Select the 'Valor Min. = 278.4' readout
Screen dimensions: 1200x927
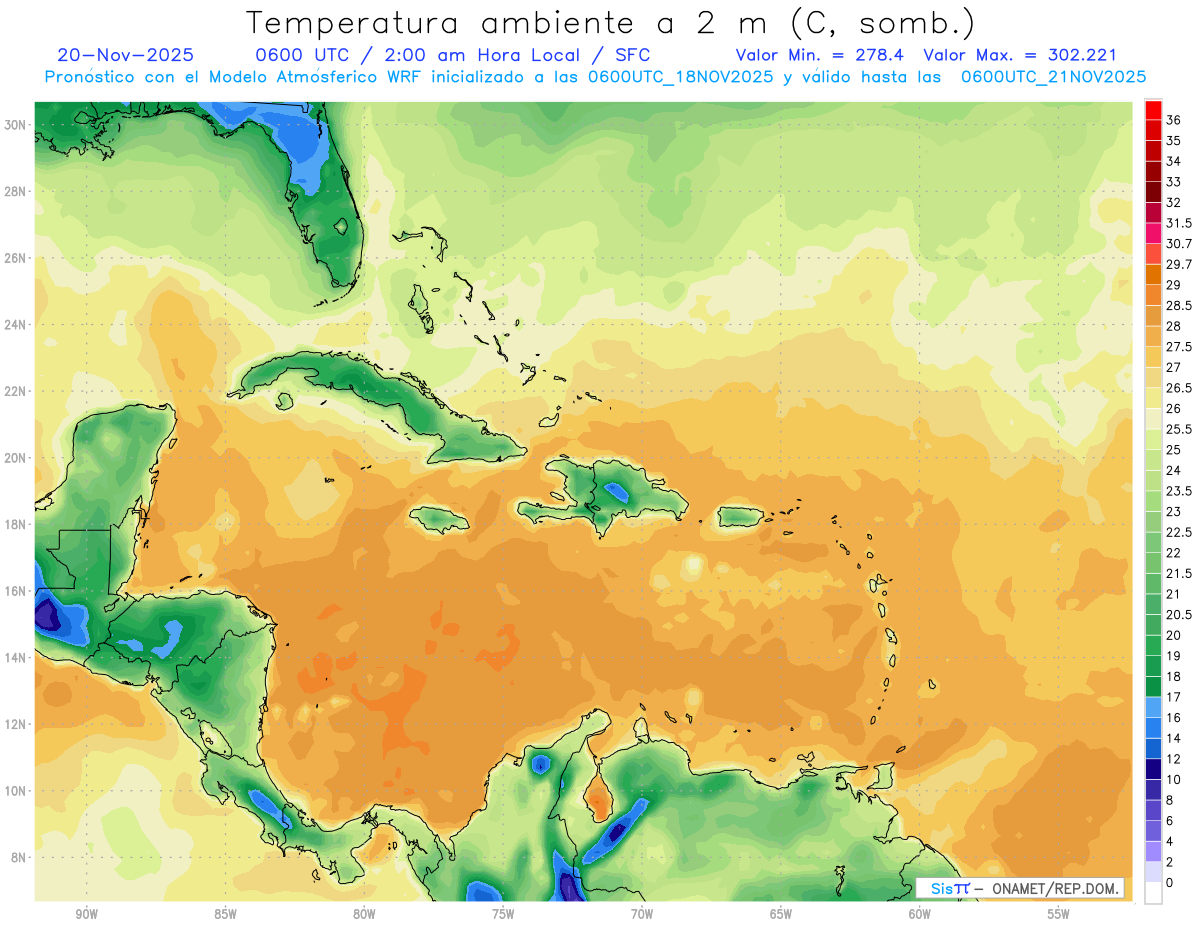(819, 55)
